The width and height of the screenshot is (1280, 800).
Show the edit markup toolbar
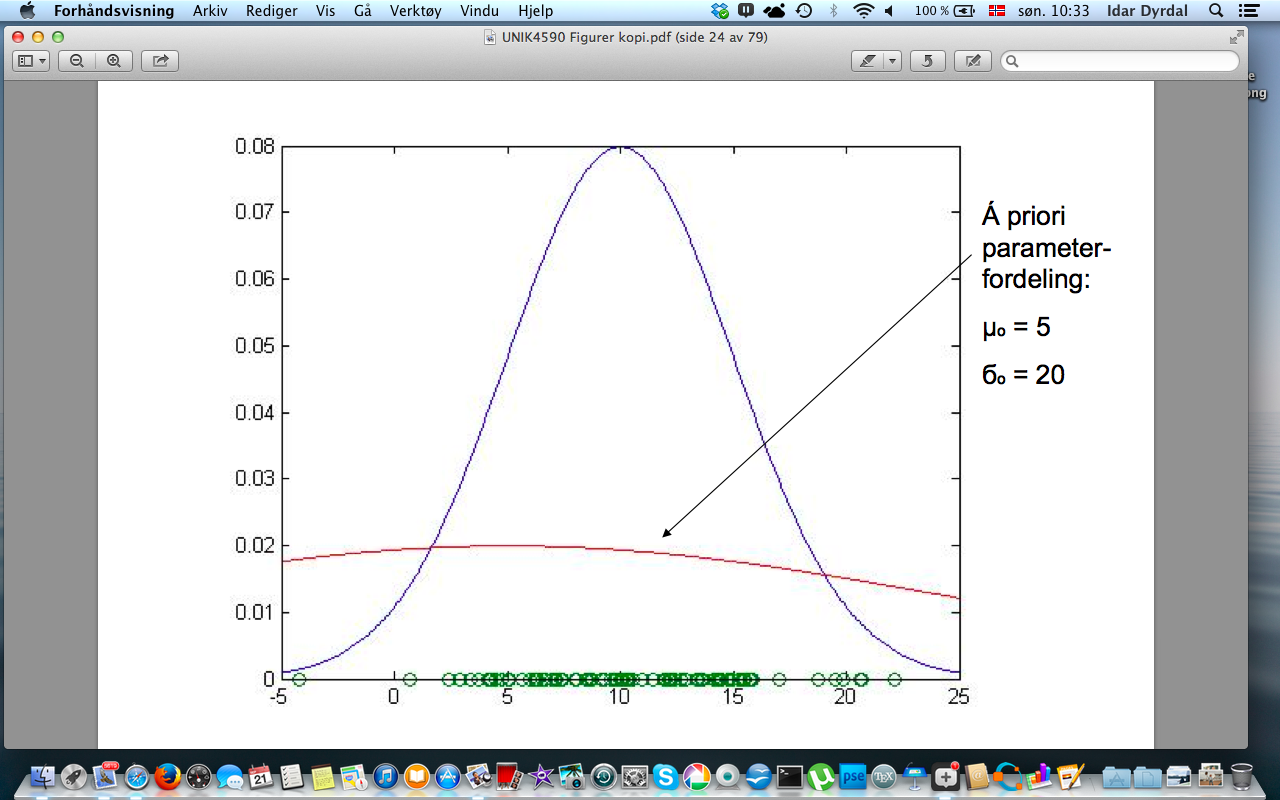tap(972, 61)
